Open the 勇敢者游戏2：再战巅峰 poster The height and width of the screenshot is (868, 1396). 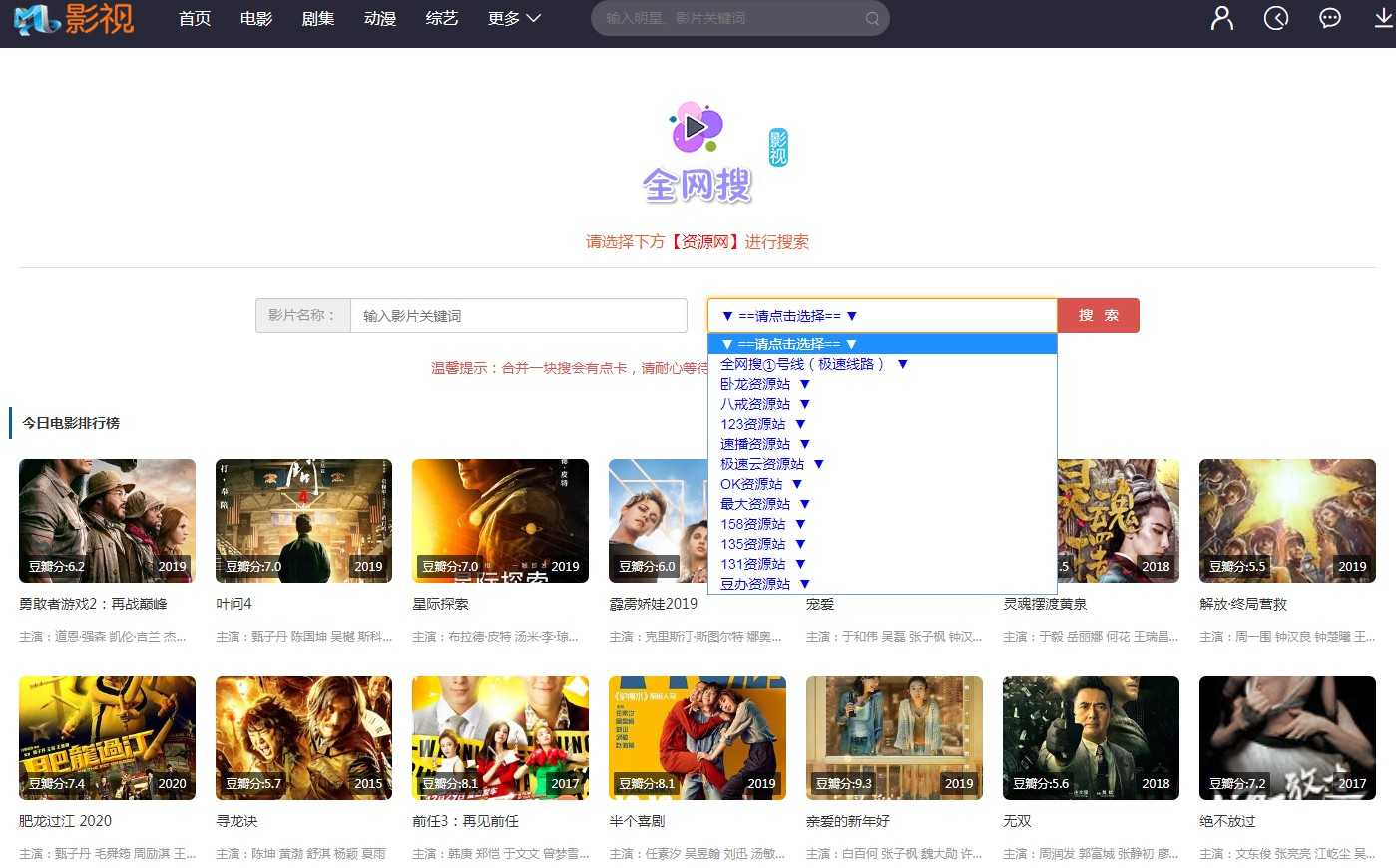pyautogui.click(x=107, y=521)
